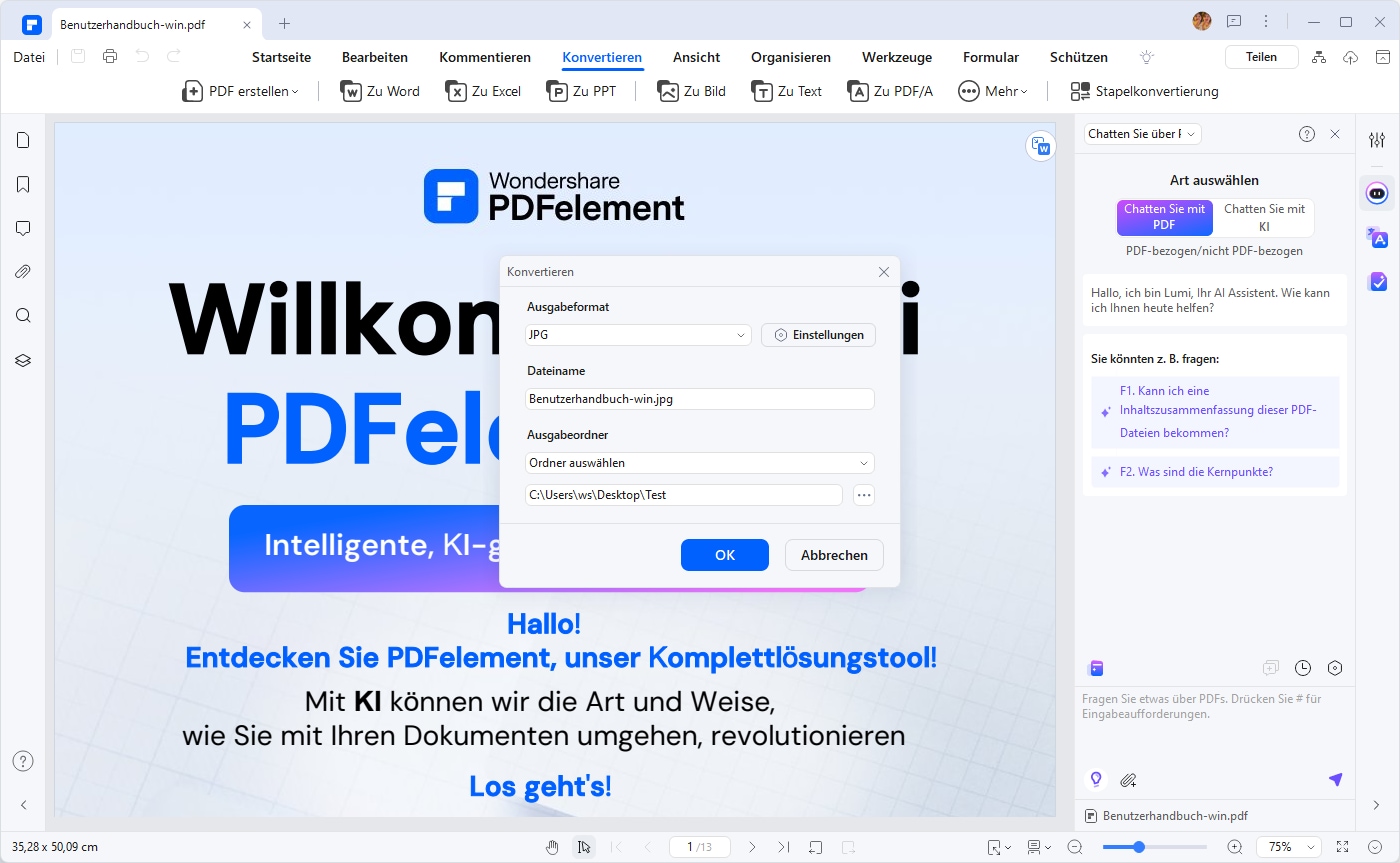Screen dimensions: 1400x863
Task: Open the translate icon in right sidebar
Action: (x=1377, y=238)
